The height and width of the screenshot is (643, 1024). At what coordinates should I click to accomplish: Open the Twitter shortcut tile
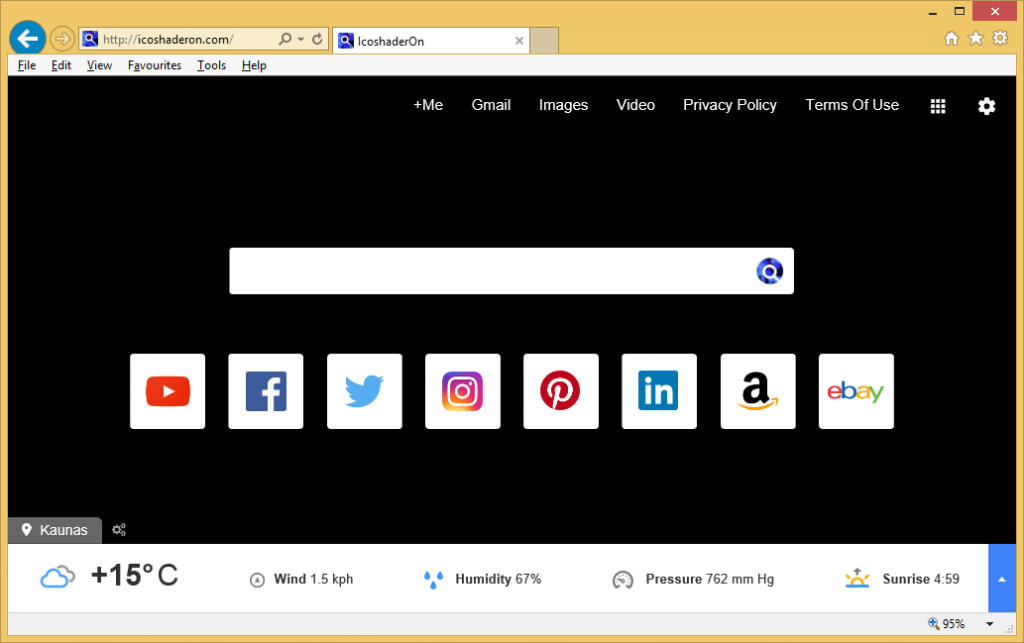click(364, 391)
